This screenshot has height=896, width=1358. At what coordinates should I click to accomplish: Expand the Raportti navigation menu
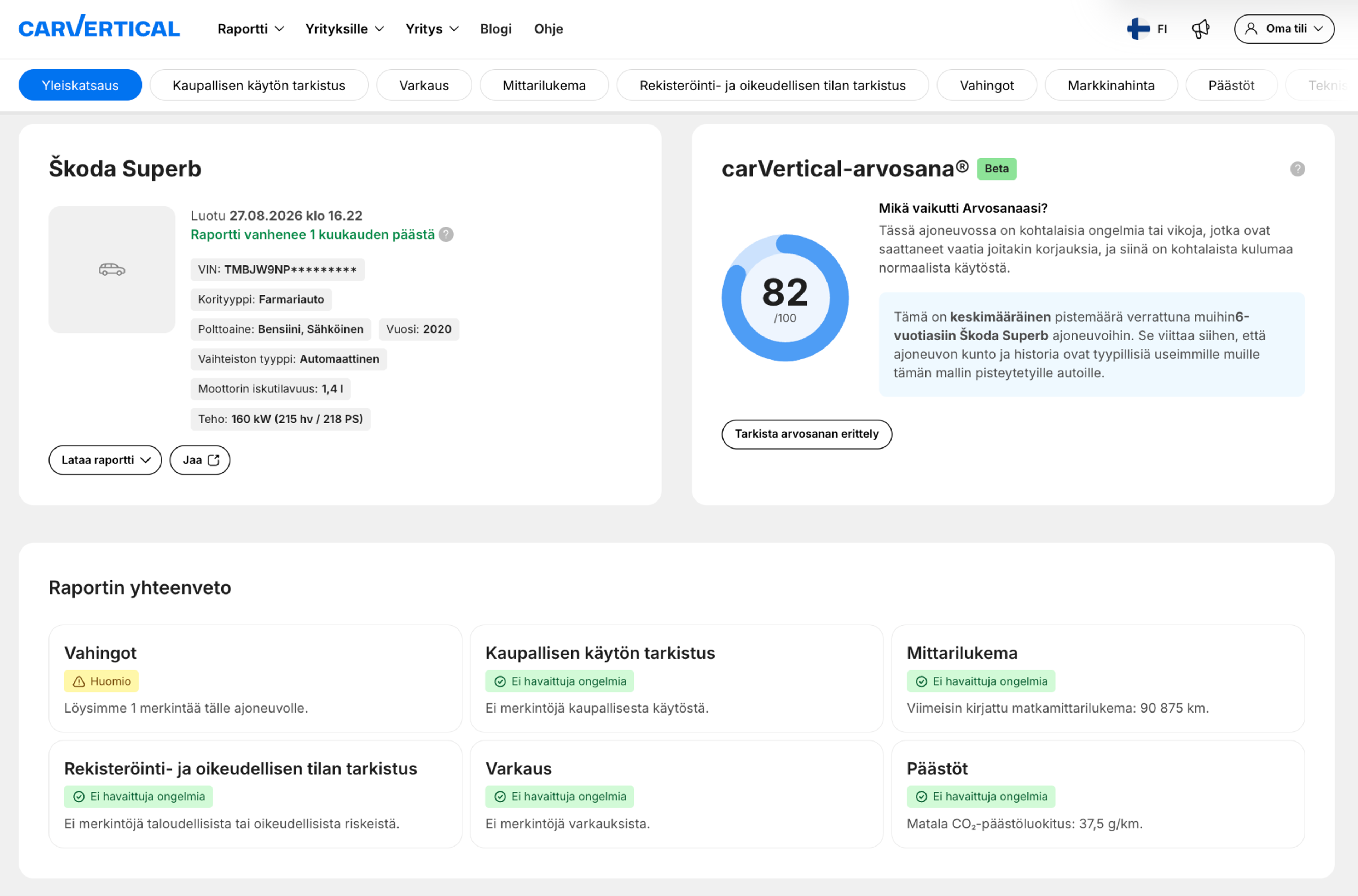(x=250, y=29)
